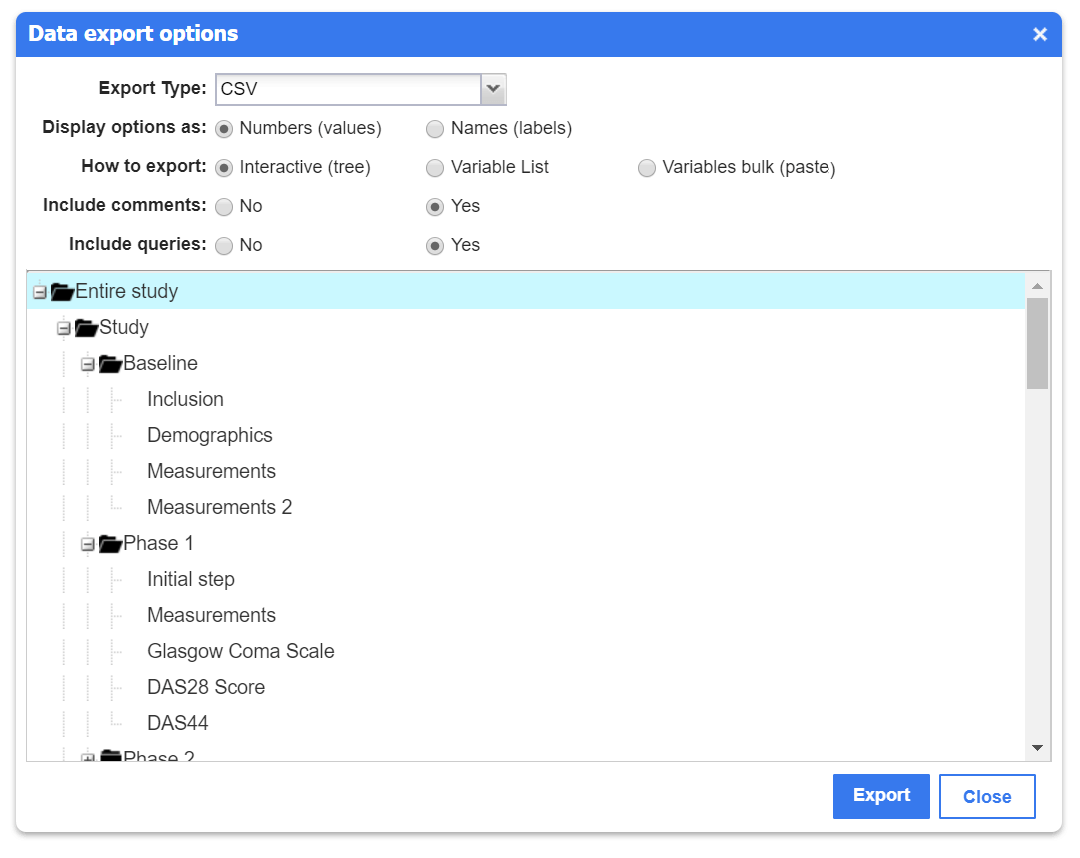Choose Variable List export method
Screen dimensions: 1080x858
(435, 168)
